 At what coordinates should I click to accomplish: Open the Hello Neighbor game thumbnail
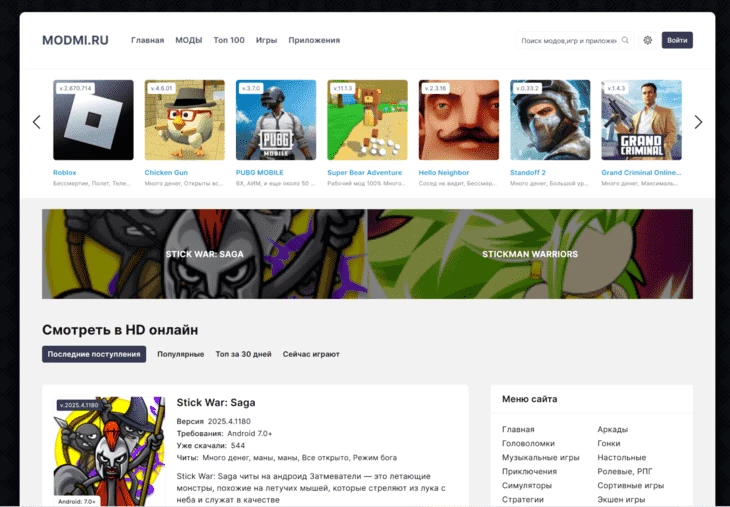(459, 120)
